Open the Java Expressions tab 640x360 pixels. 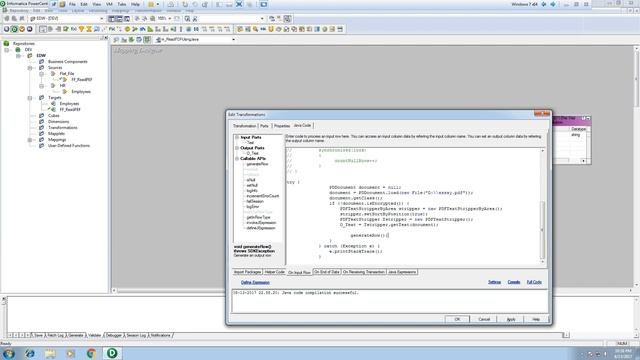(x=402, y=272)
